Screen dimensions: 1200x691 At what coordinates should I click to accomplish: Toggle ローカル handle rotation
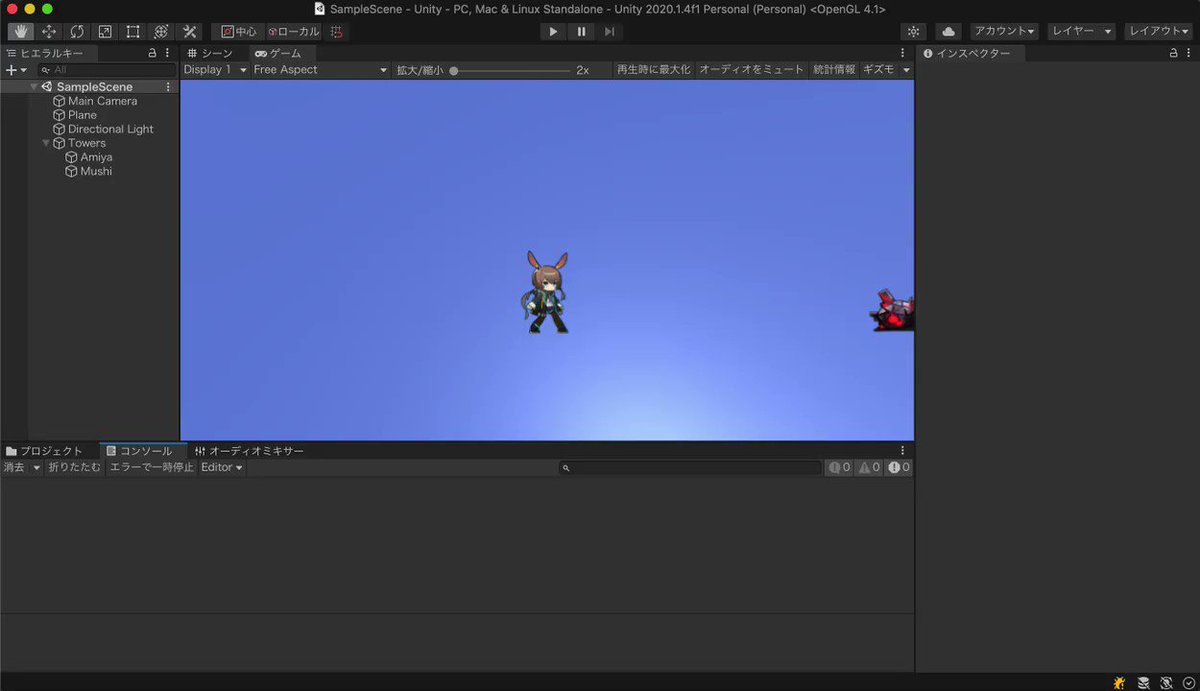pos(294,31)
